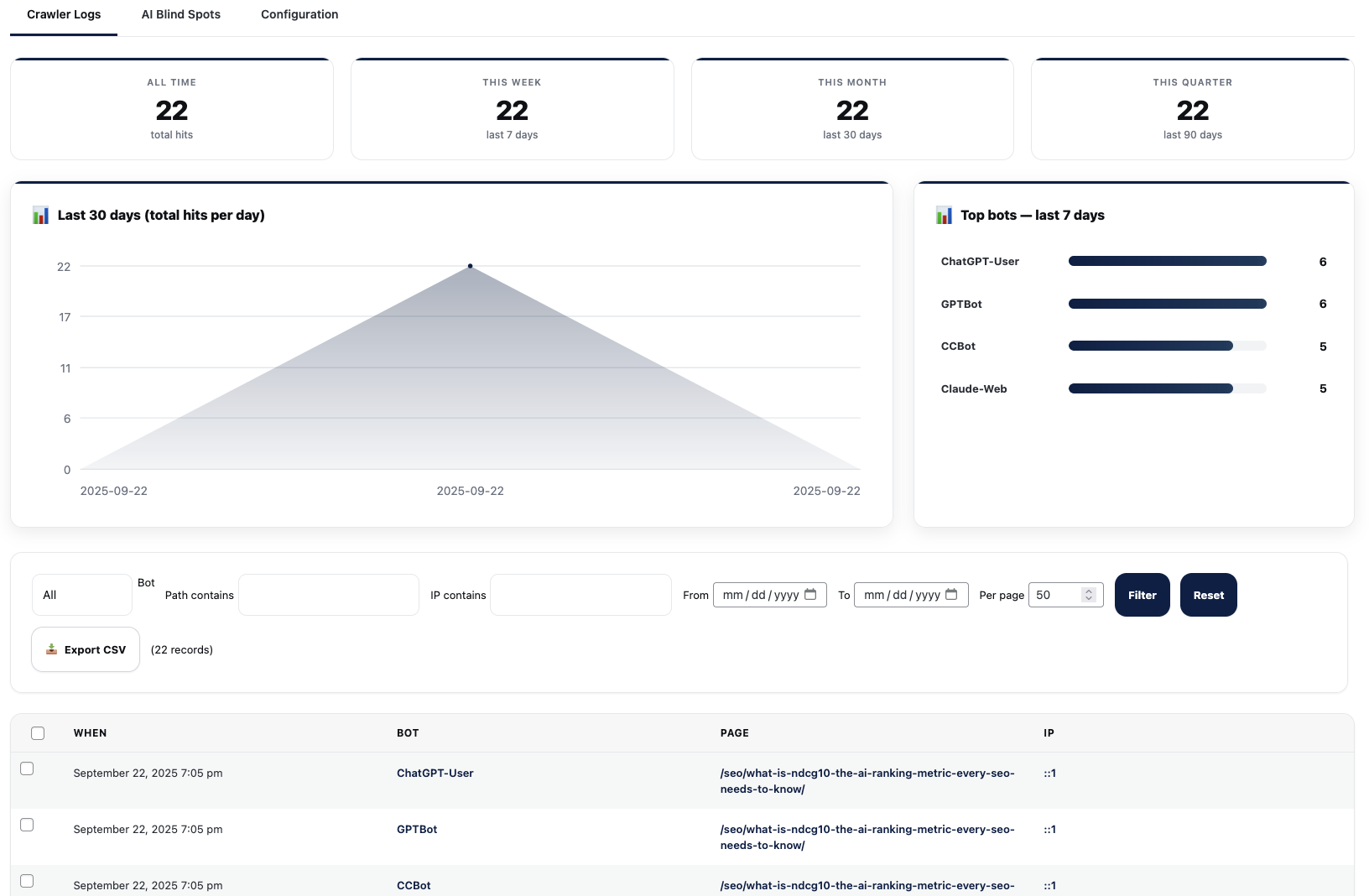Screen dimensions: 1369x896
Task: Open the To date calendar picker icon
Action: [x=951, y=595]
